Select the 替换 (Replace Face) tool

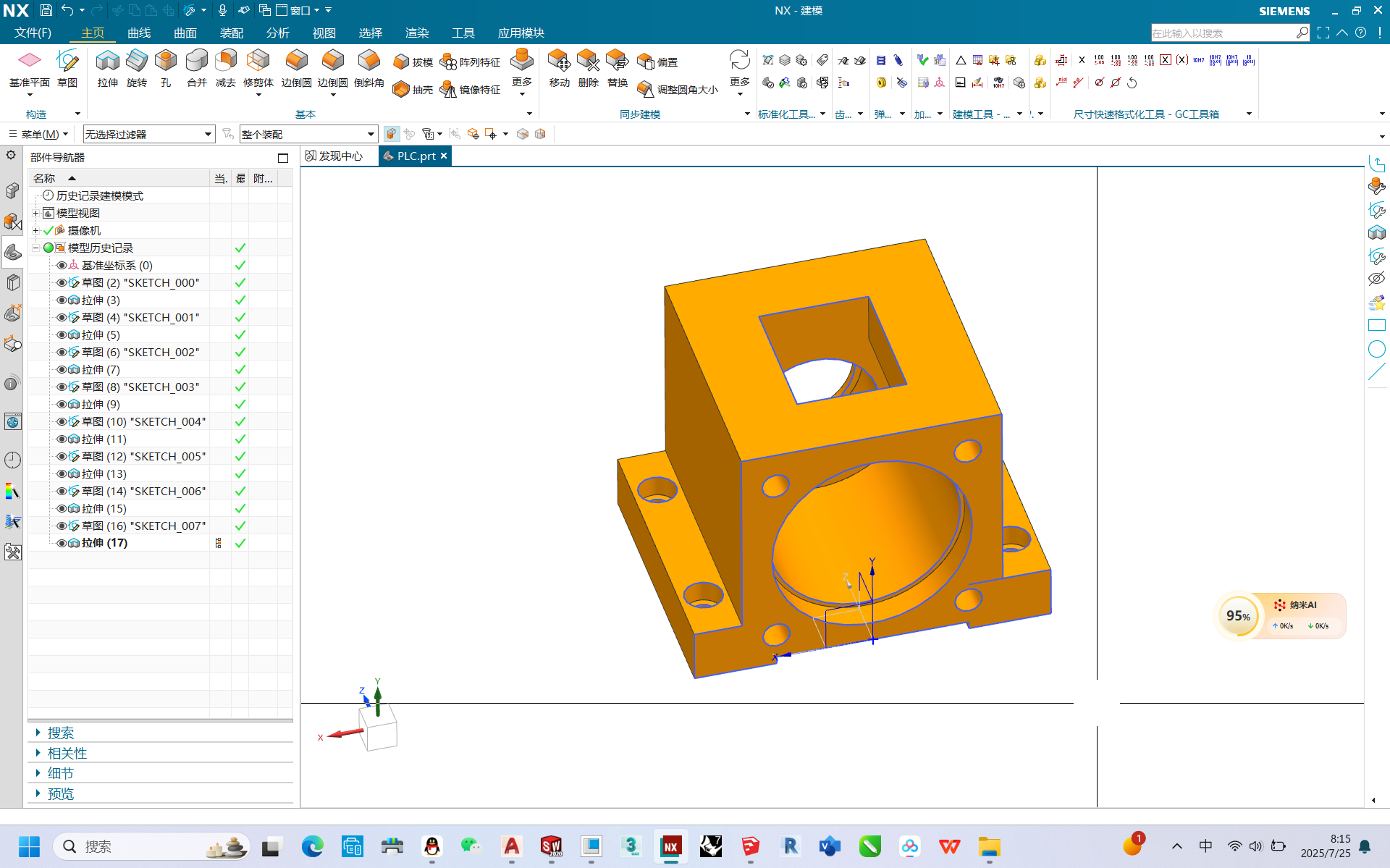click(617, 69)
